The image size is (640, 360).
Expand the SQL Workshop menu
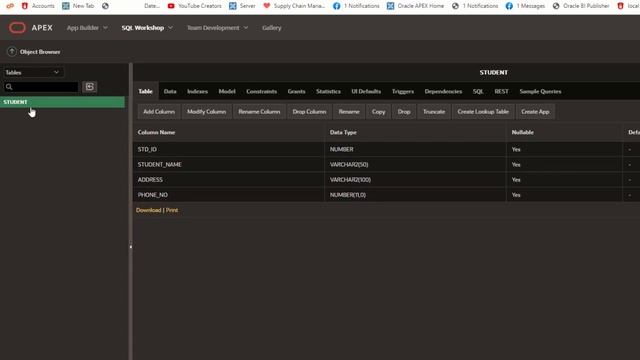(147, 28)
